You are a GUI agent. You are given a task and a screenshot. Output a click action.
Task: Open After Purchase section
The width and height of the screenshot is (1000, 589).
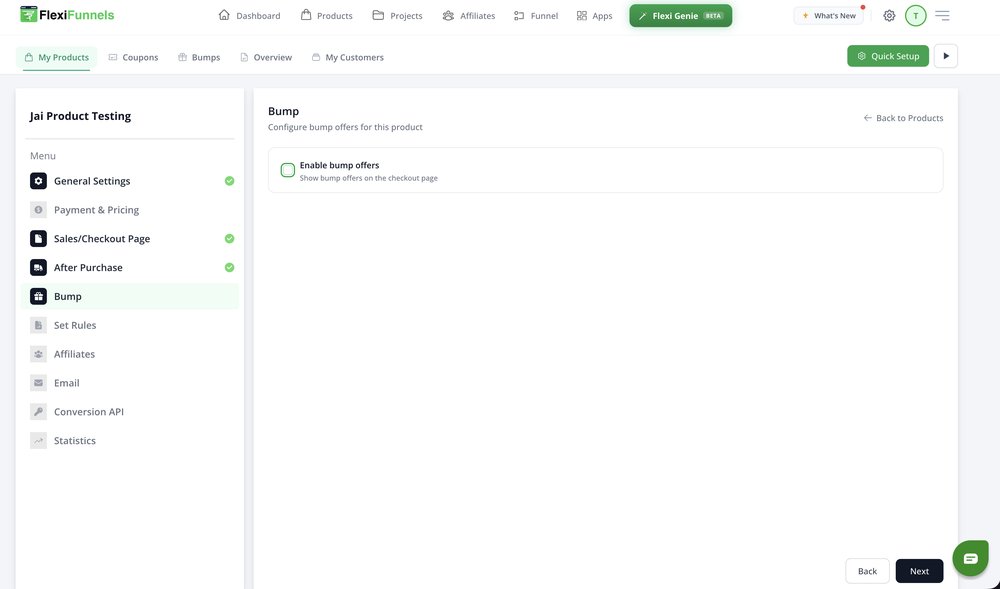(x=130, y=268)
